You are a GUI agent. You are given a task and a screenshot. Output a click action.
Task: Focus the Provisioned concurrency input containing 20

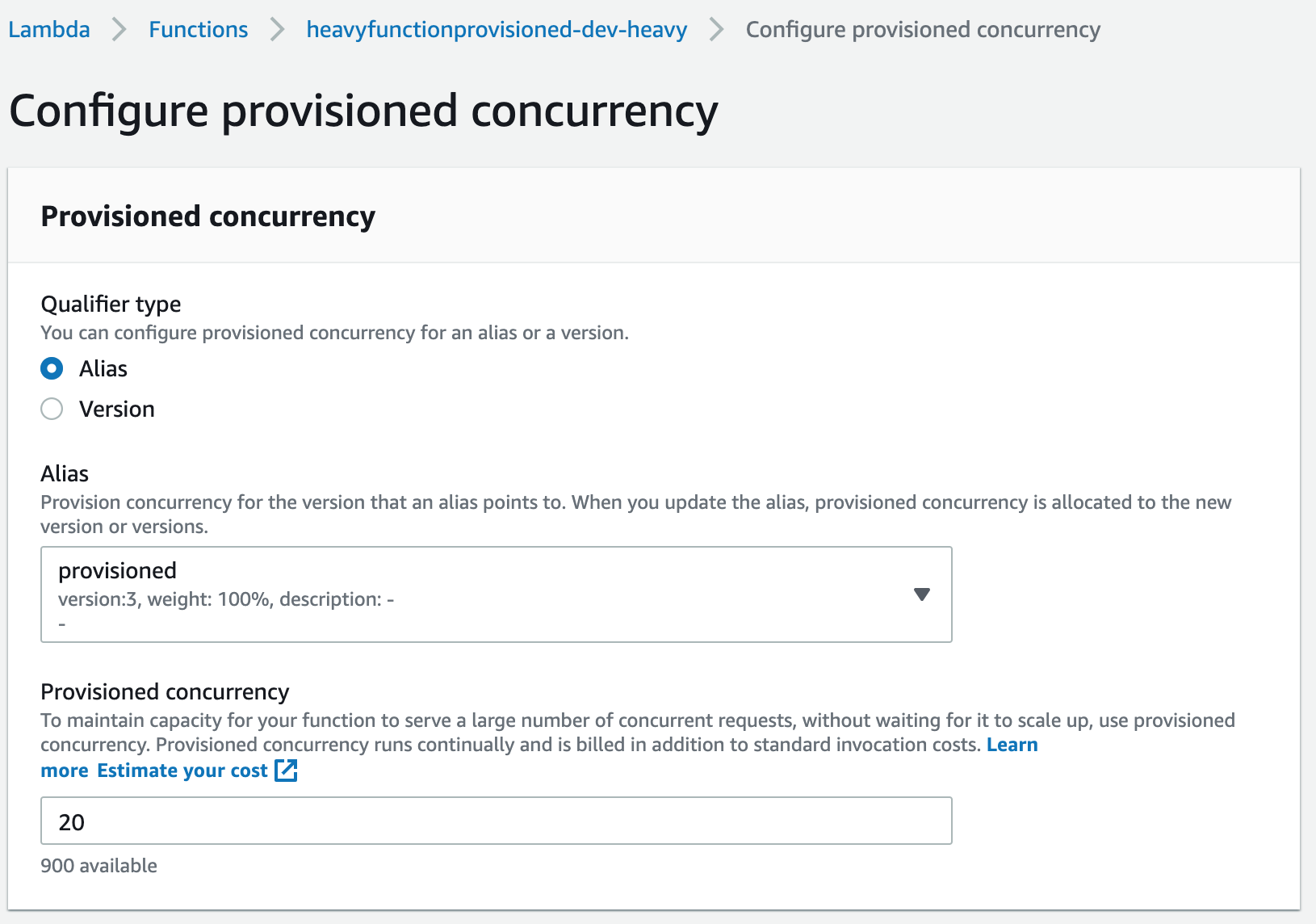496,821
